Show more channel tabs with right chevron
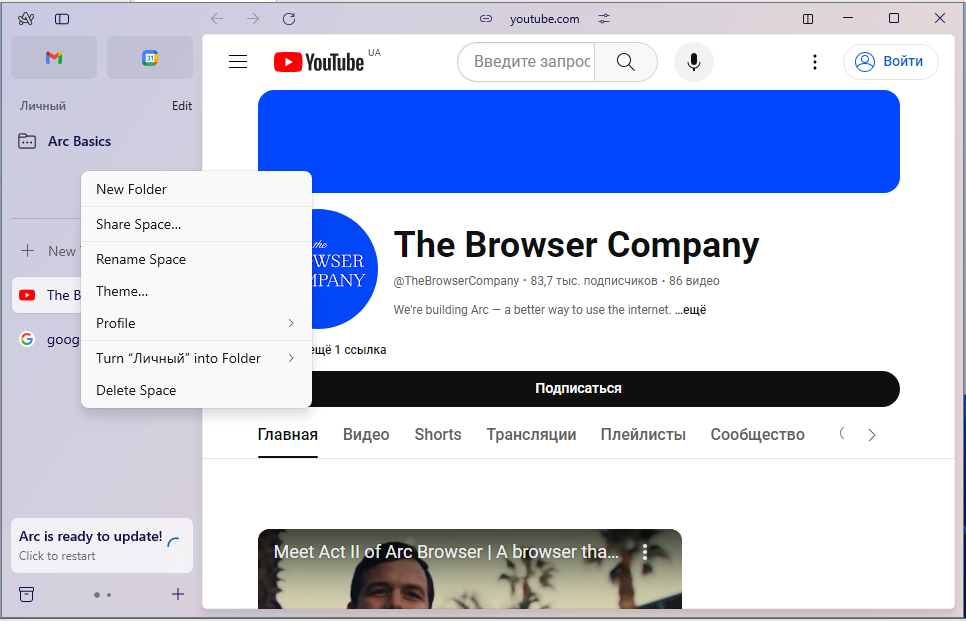This screenshot has width=966, height=621. tap(872, 435)
